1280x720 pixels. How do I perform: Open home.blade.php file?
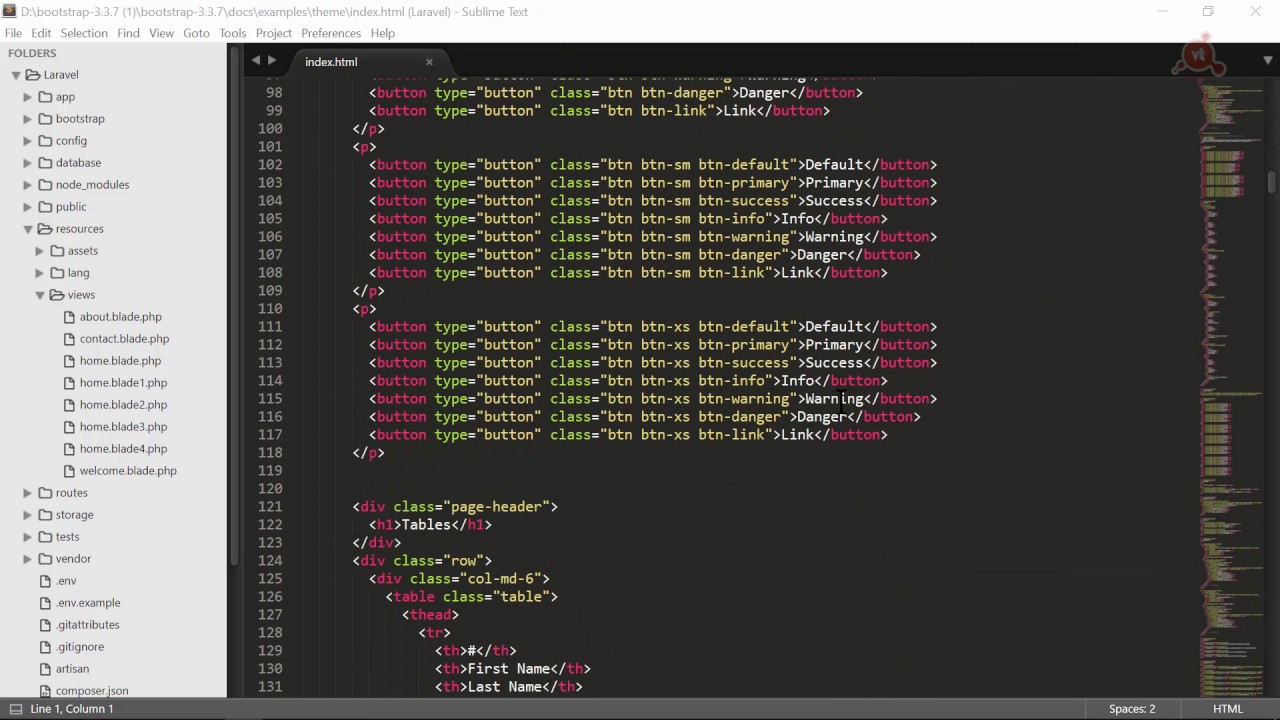click(120, 361)
